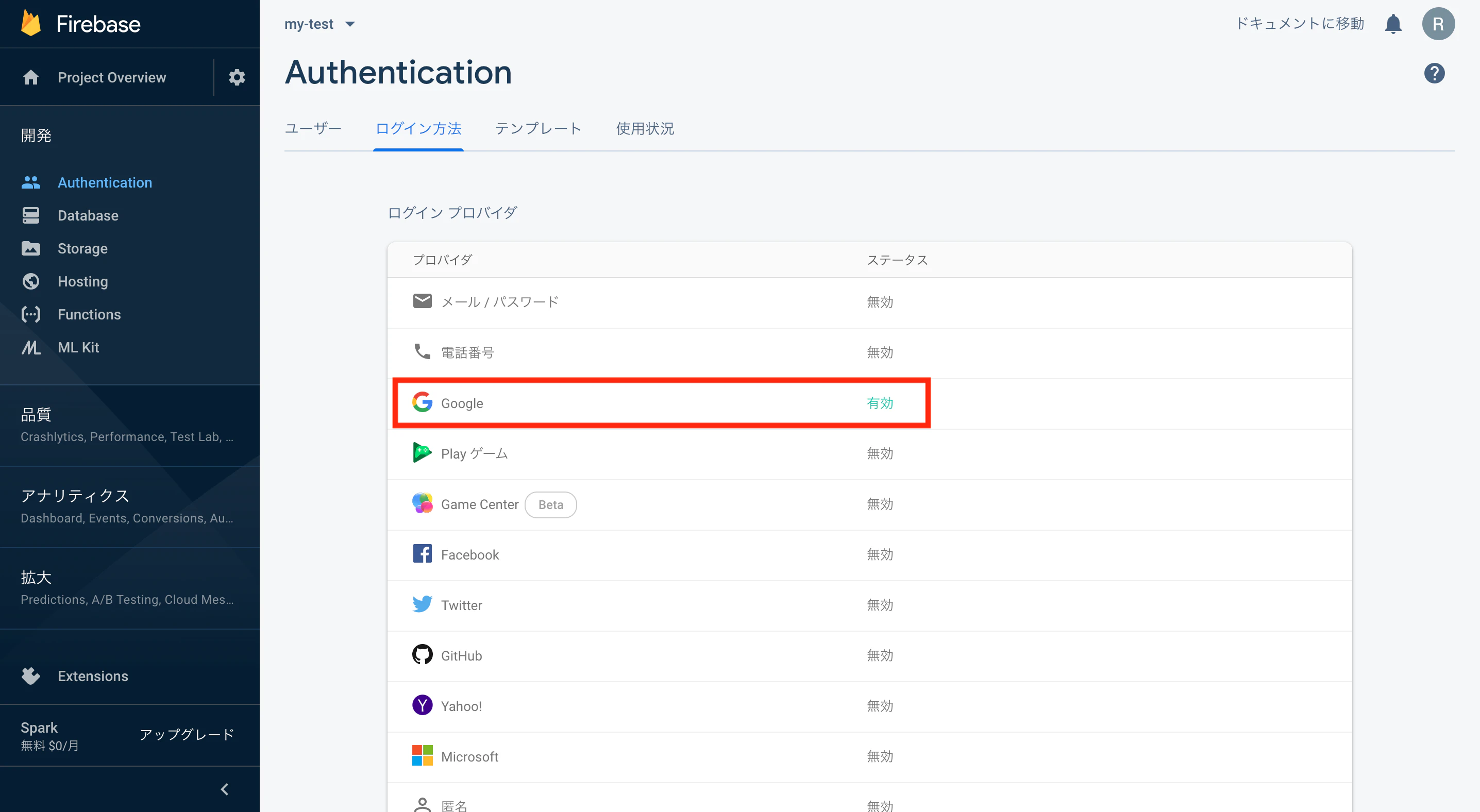Expand the my-test project dropdown

click(319, 24)
